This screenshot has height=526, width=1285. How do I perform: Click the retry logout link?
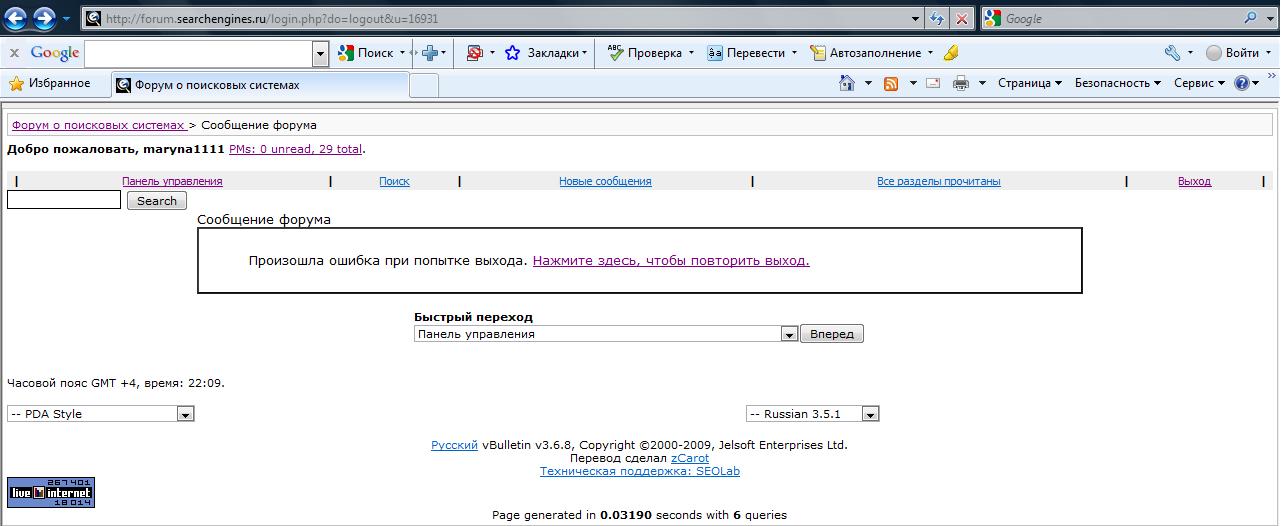(x=670, y=261)
